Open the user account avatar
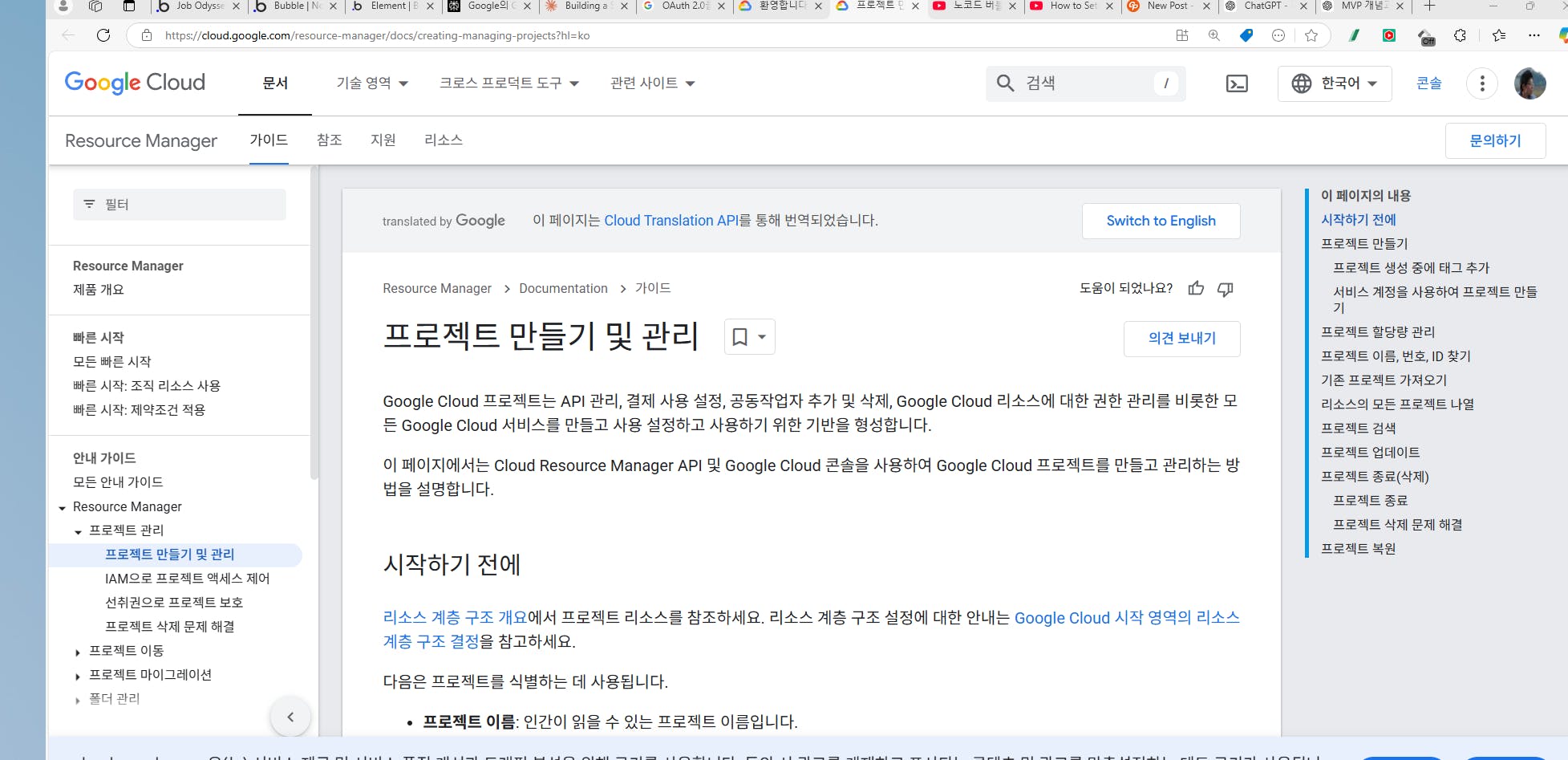1568x760 pixels. tap(1530, 83)
